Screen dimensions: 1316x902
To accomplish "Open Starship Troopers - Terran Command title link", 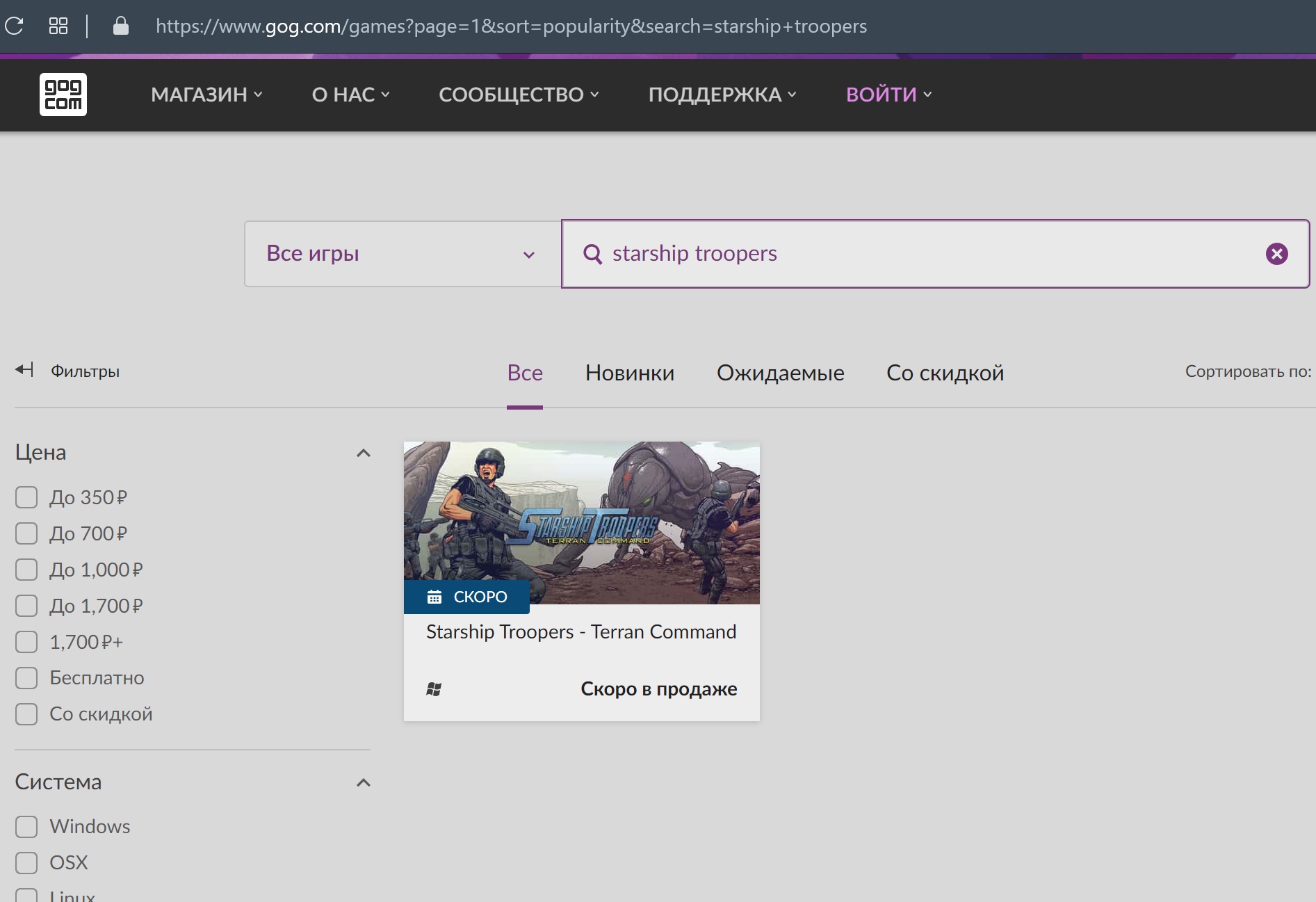I will [581, 631].
